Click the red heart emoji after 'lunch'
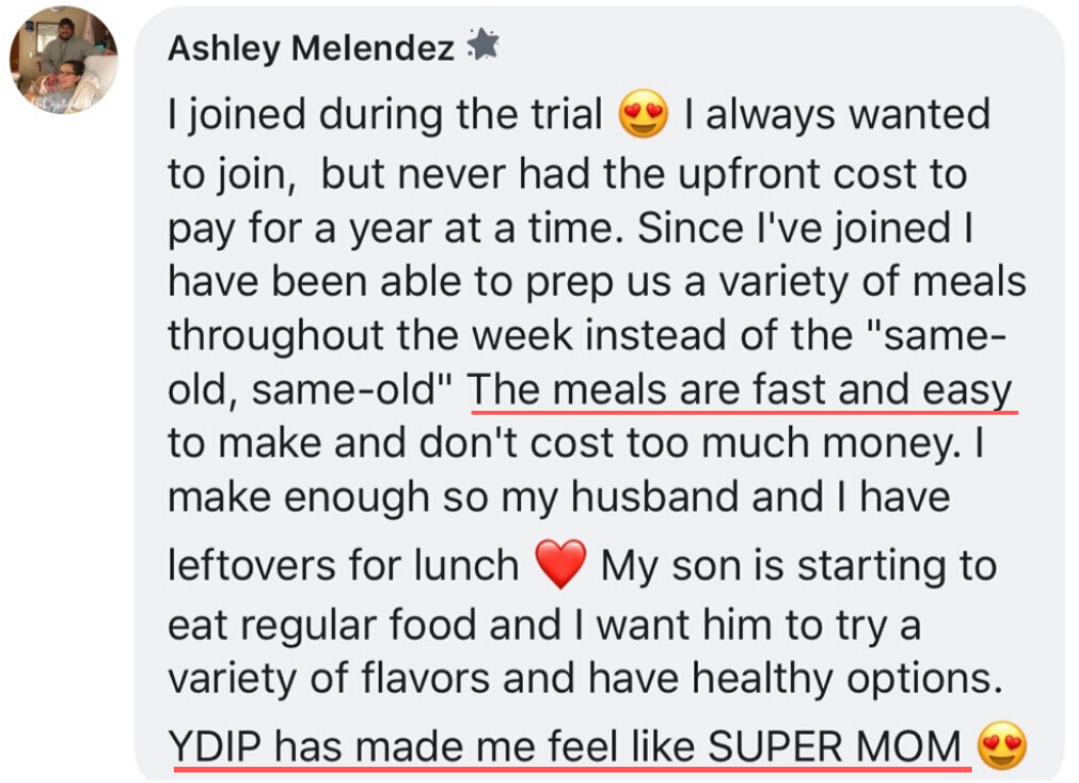 click(561, 565)
